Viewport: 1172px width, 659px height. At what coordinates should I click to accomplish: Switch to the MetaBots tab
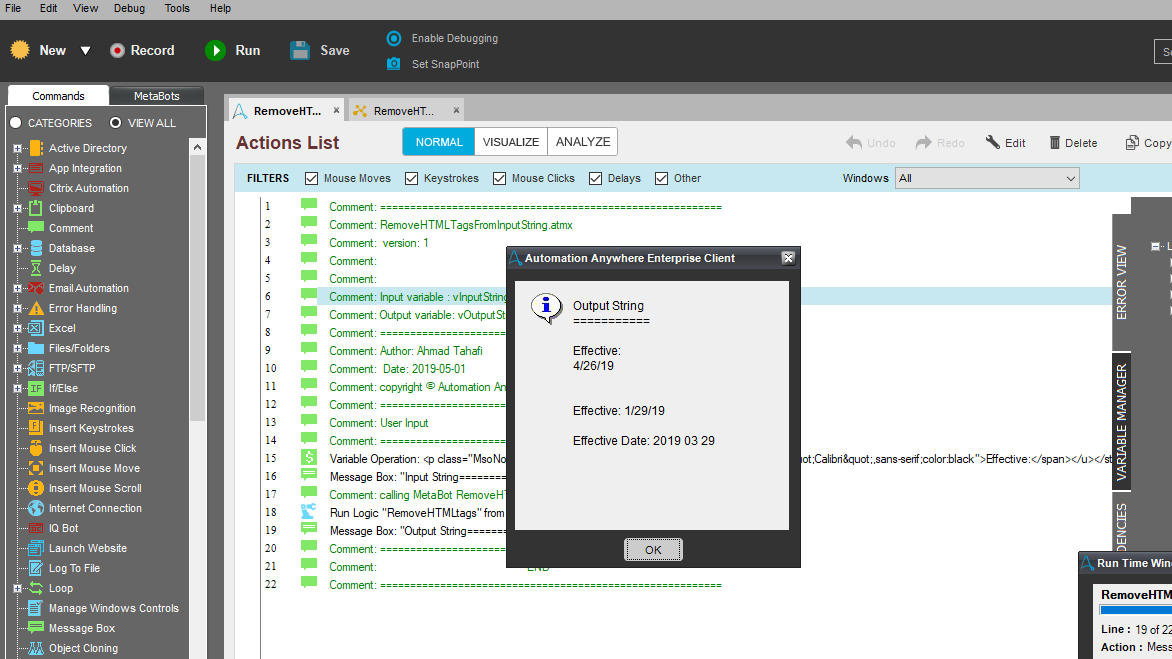point(157,96)
